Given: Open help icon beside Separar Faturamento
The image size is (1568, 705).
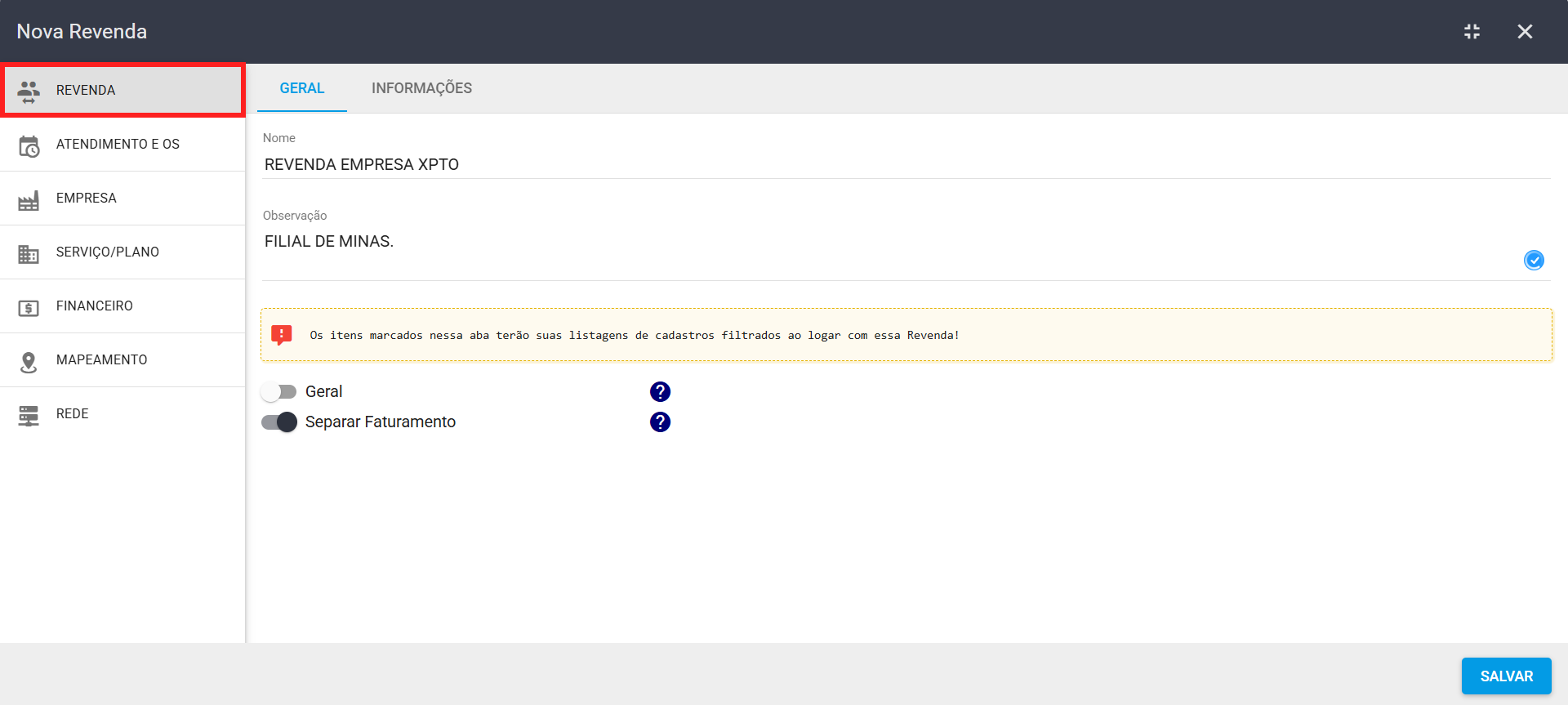Looking at the screenshot, I should coord(660,422).
